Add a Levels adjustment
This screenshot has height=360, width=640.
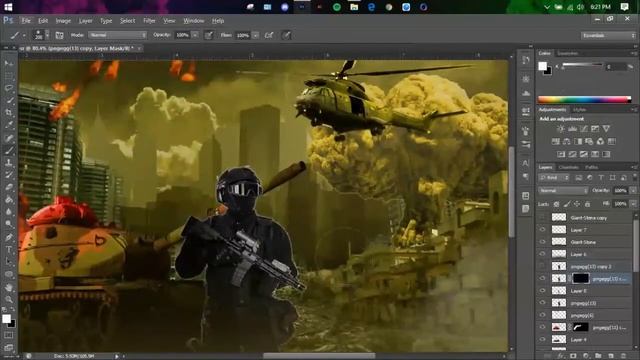tap(572, 129)
